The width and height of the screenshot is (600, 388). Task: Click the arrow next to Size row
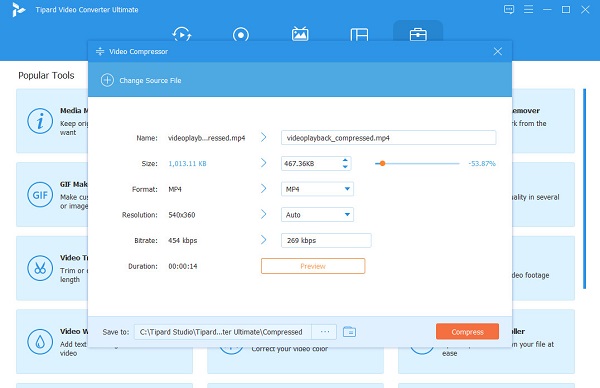pyautogui.click(x=263, y=163)
